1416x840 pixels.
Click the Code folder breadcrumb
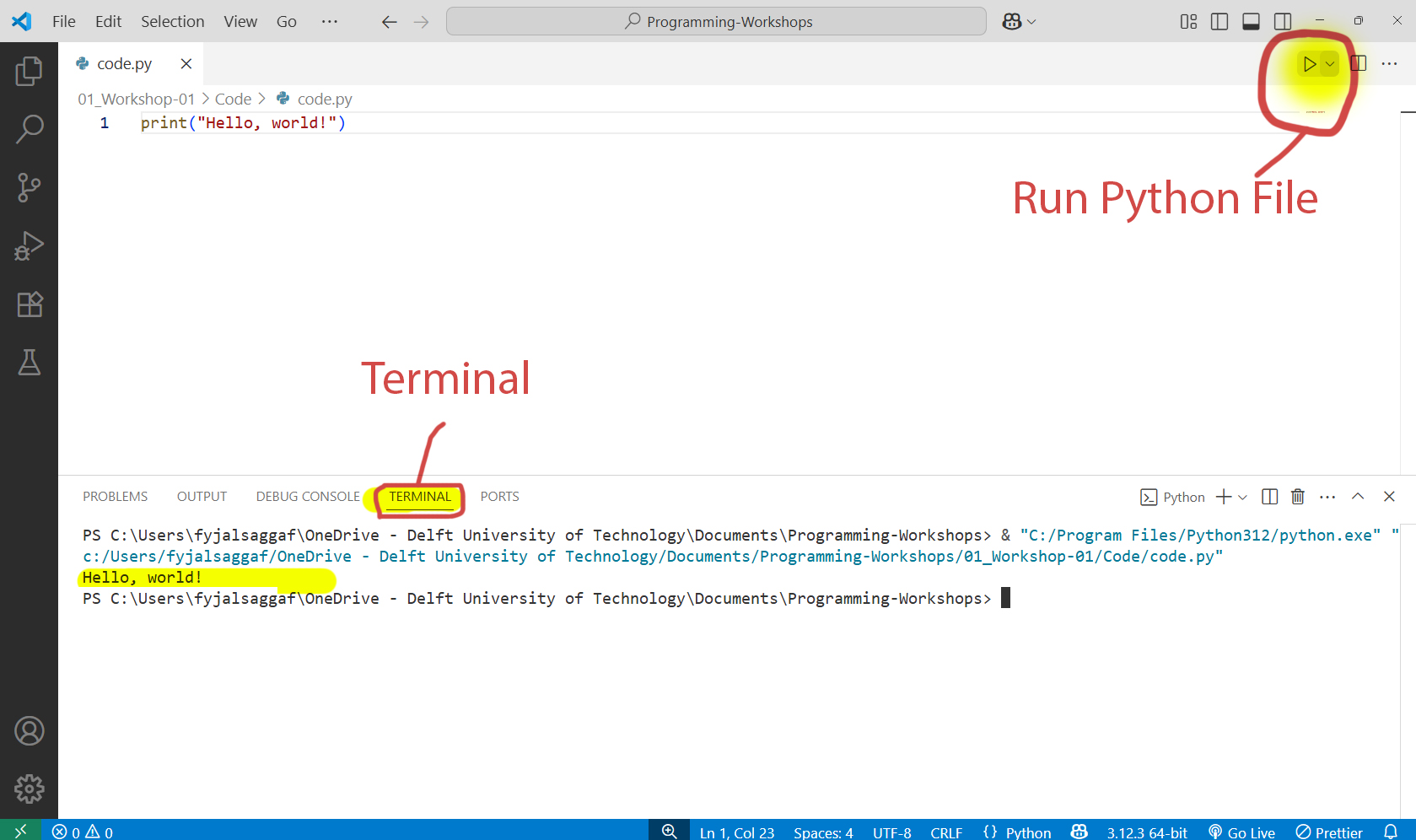(234, 100)
